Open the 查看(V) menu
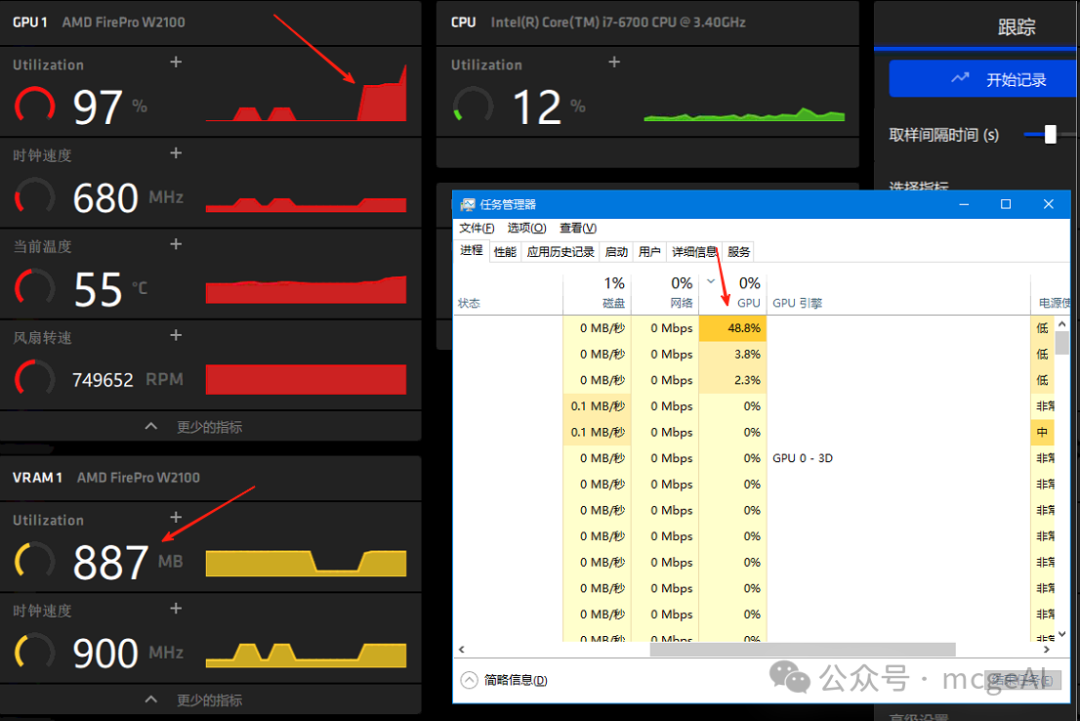The width and height of the screenshot is (1080, 721). tap(578, 228)
